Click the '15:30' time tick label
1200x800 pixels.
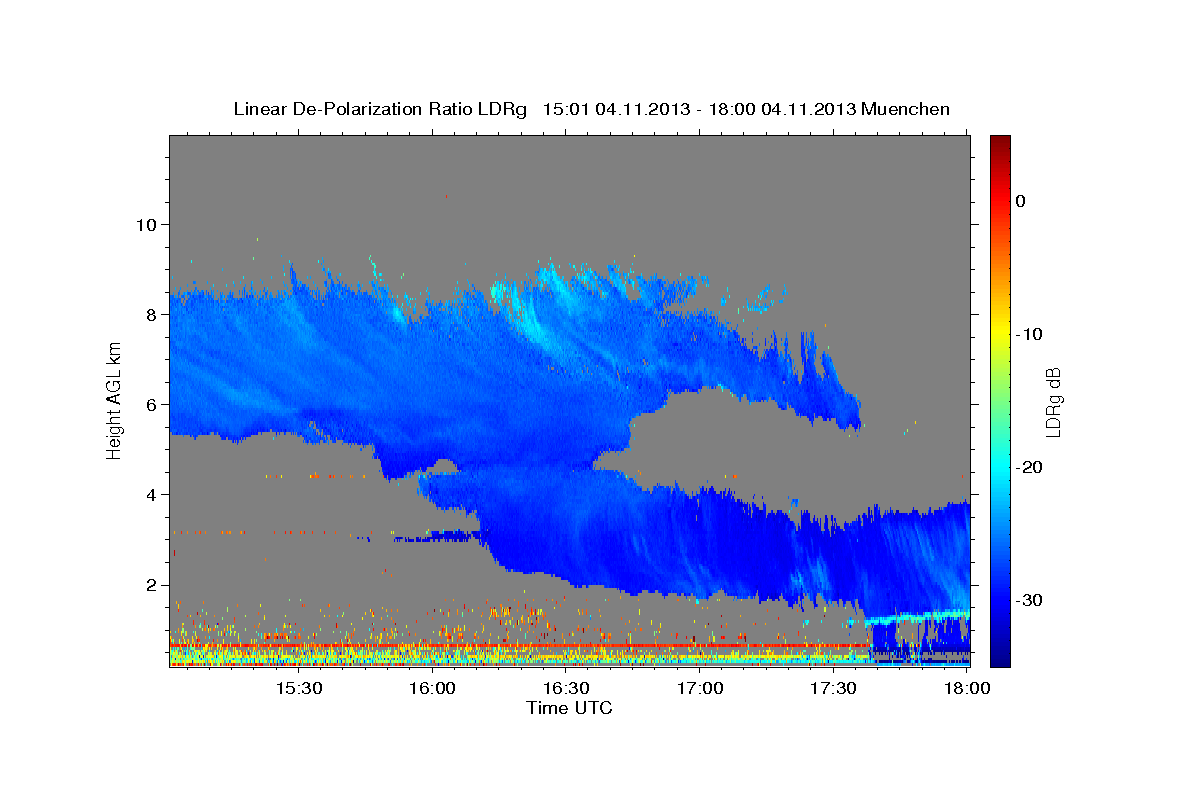[298, 689]
